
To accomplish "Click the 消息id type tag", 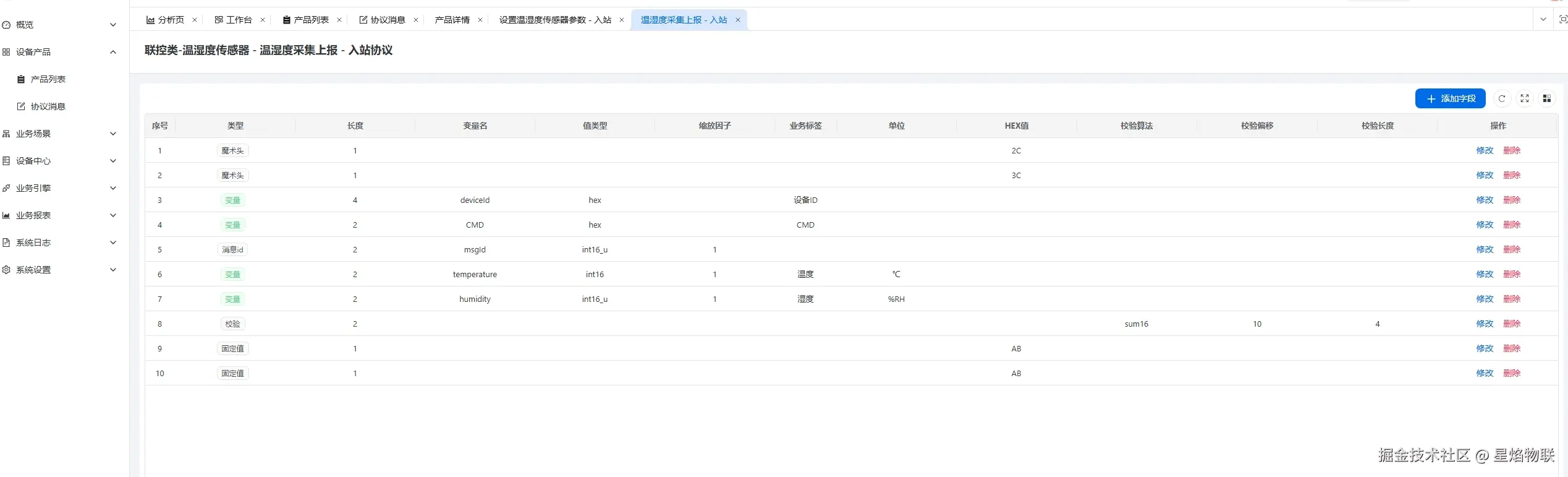I will tap(233, 249).
